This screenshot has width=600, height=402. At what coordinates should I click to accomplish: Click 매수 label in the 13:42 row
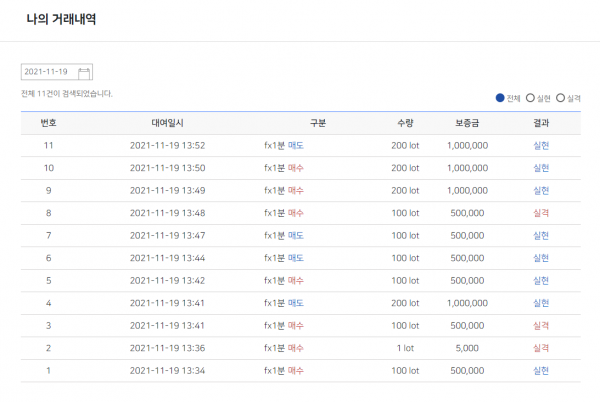[x=296, y=281]
